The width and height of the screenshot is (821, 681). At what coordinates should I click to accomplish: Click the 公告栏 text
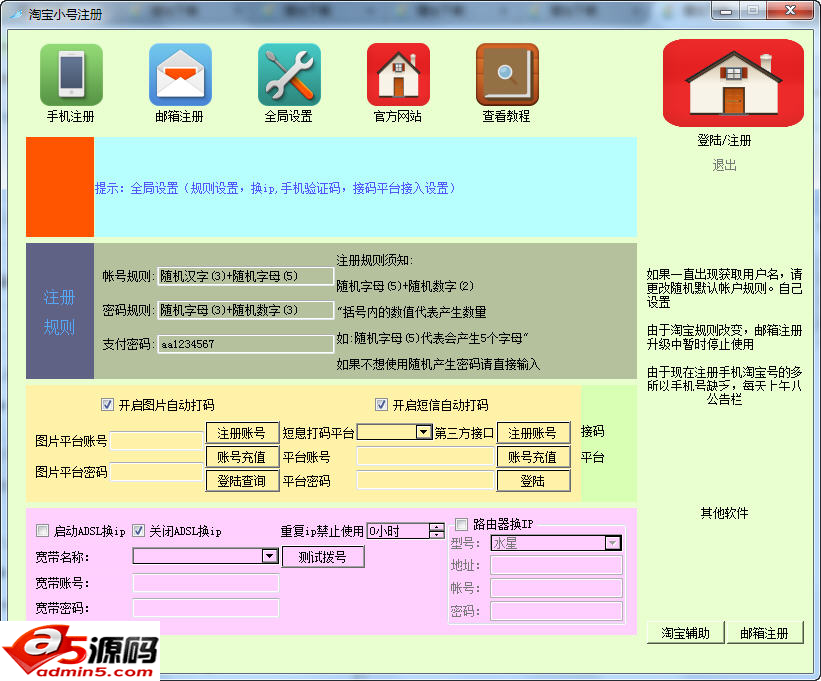(724, 399)
